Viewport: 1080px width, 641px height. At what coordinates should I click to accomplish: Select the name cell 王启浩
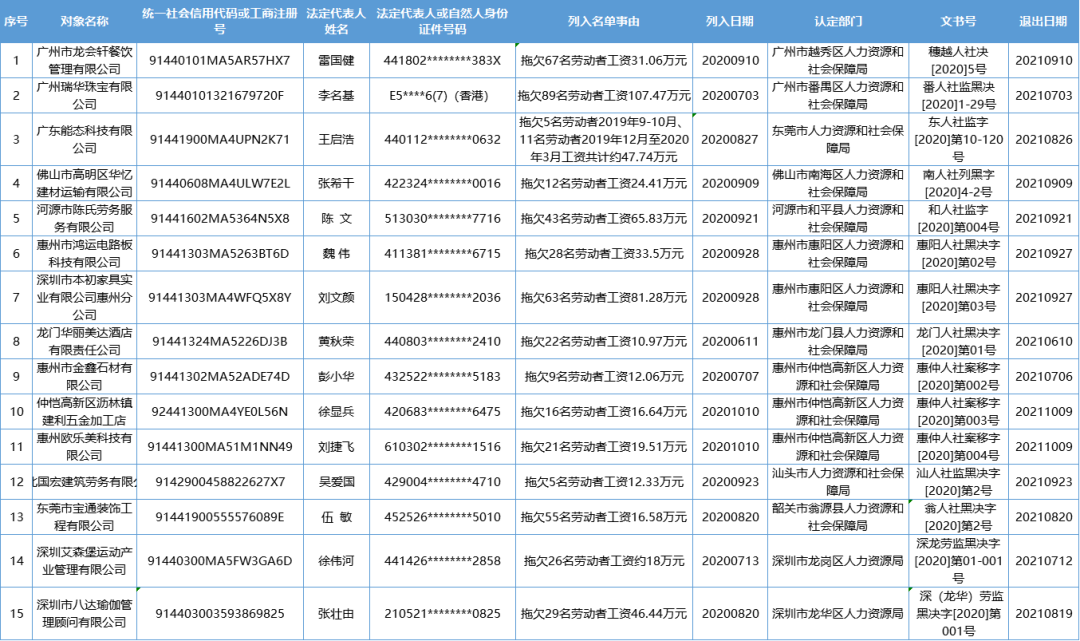(x=336, y=139)
